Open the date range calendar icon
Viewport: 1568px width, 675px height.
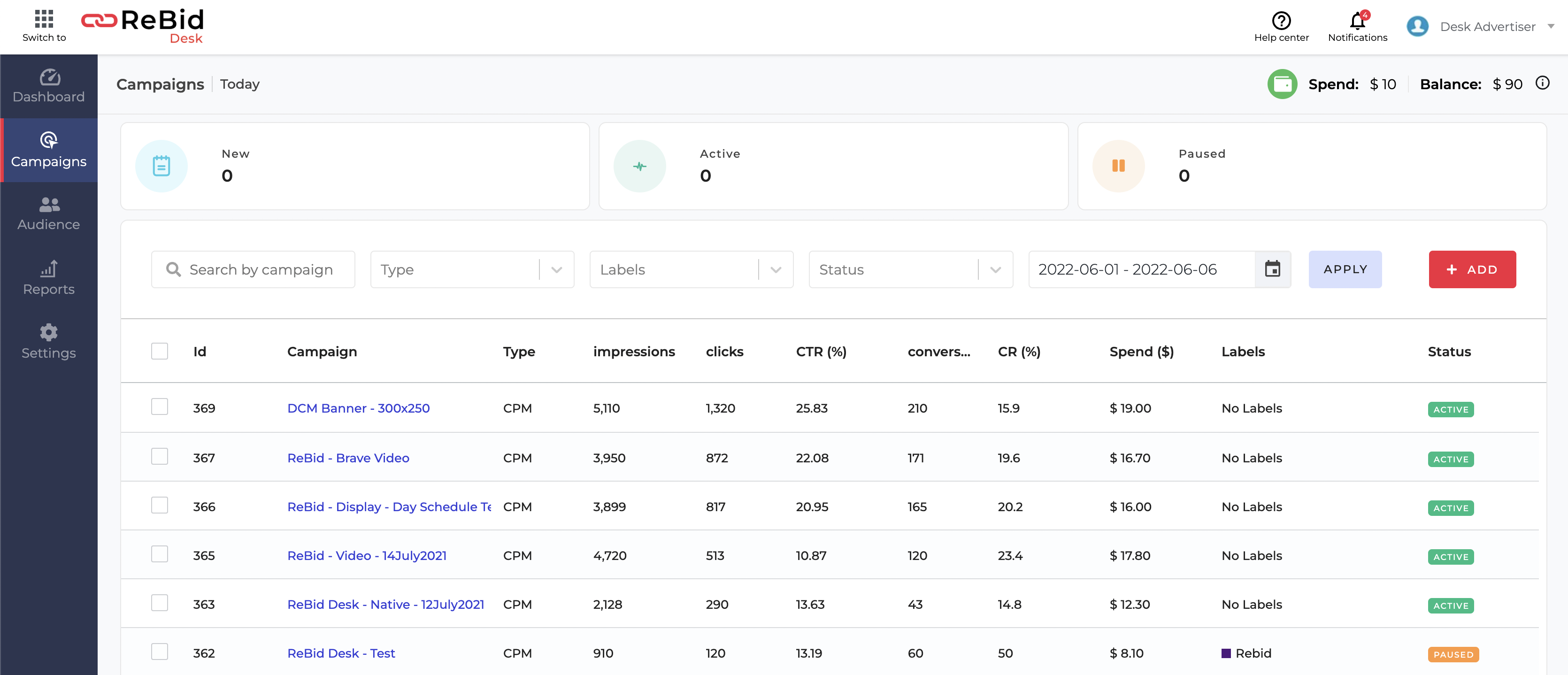pos(1272,269)
